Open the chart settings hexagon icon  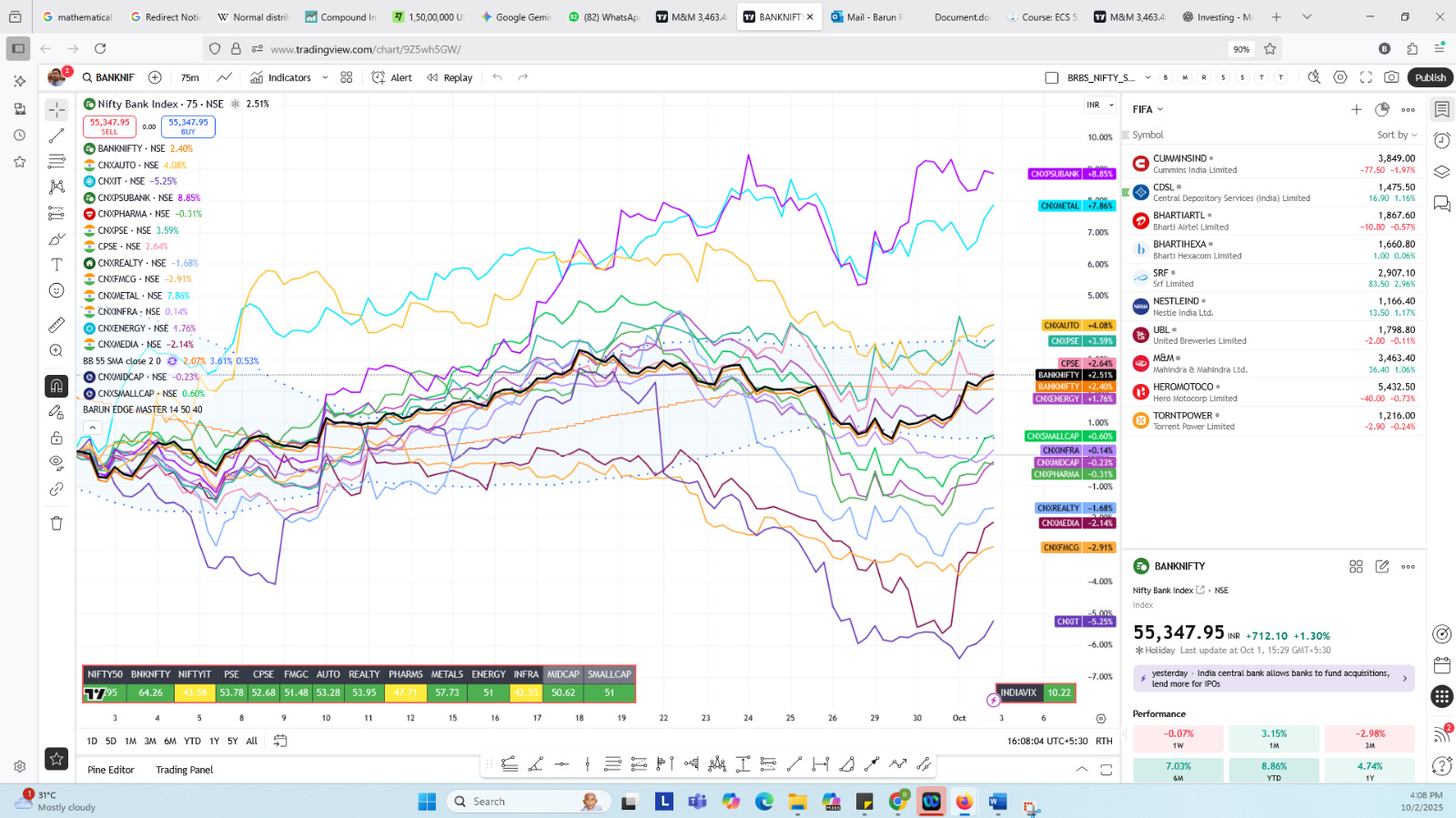pyautogui.click(x=1340, y=77)
